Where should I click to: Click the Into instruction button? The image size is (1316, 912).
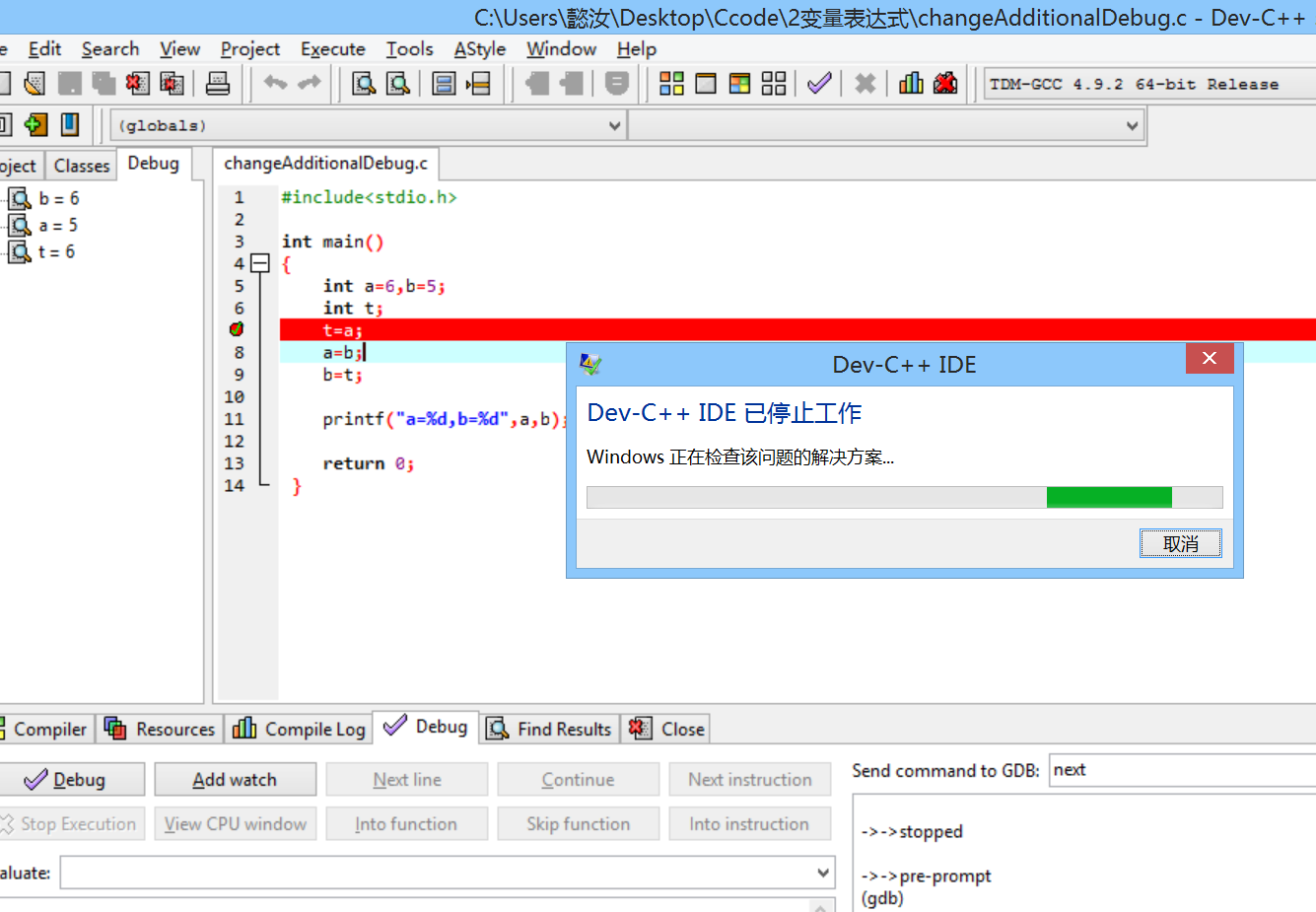click(x=750, y=823)
